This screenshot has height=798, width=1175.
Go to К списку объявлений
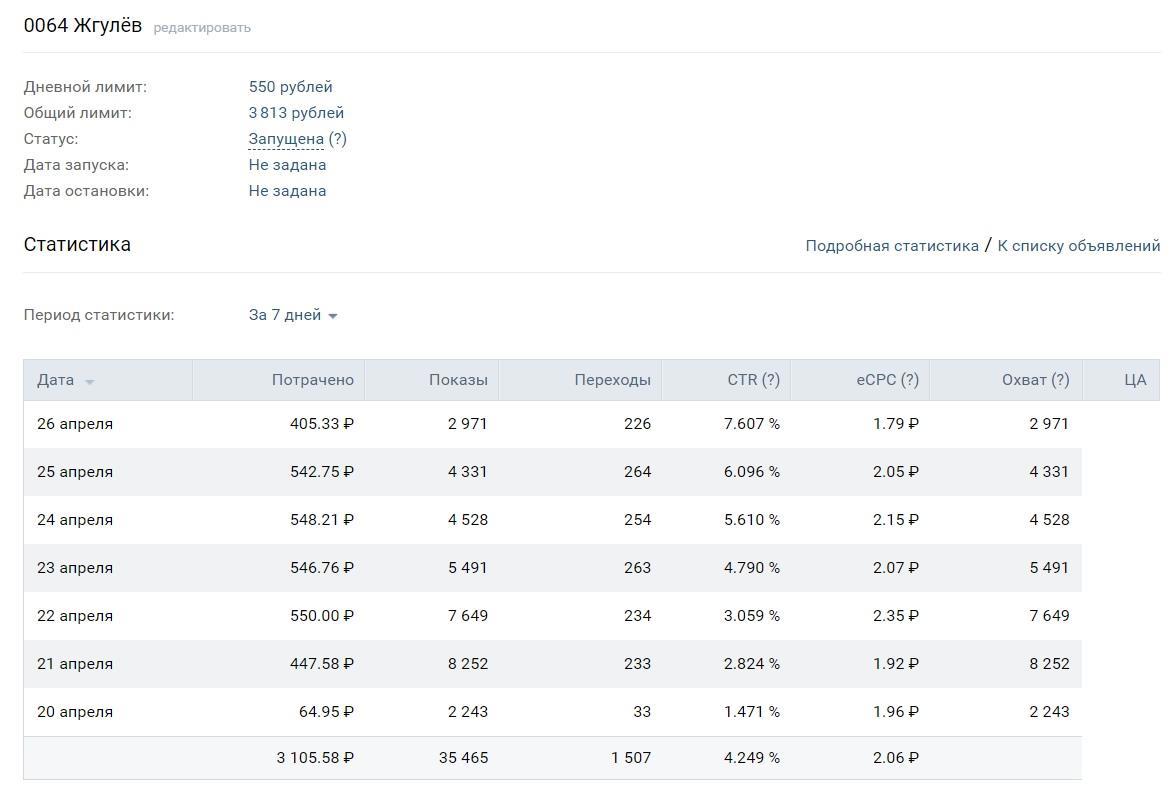coord(1078,246)
